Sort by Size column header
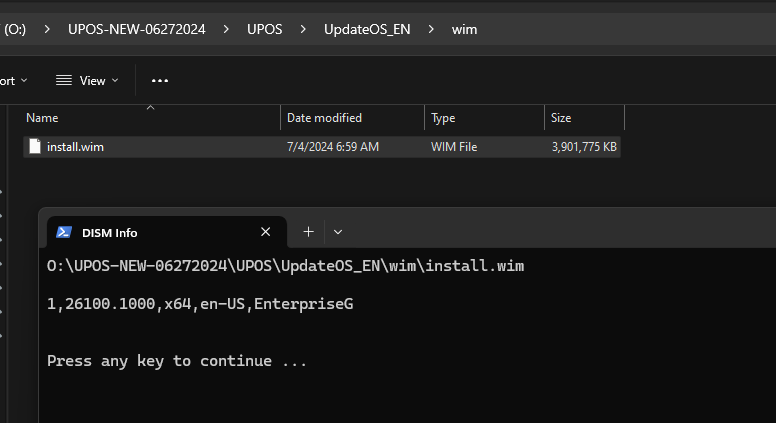Image resolution: width=776 pixels, height=423 pixels. coord(584,118)
